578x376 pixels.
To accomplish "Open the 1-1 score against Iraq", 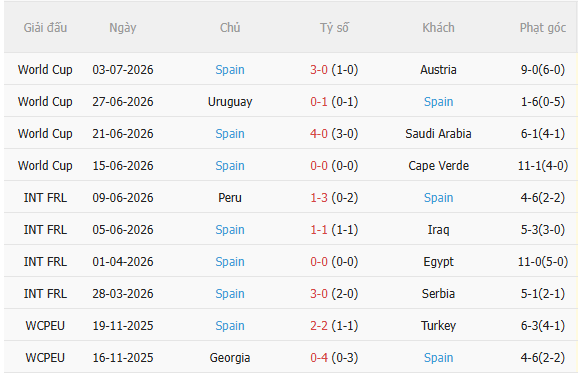I will point(319,230).
